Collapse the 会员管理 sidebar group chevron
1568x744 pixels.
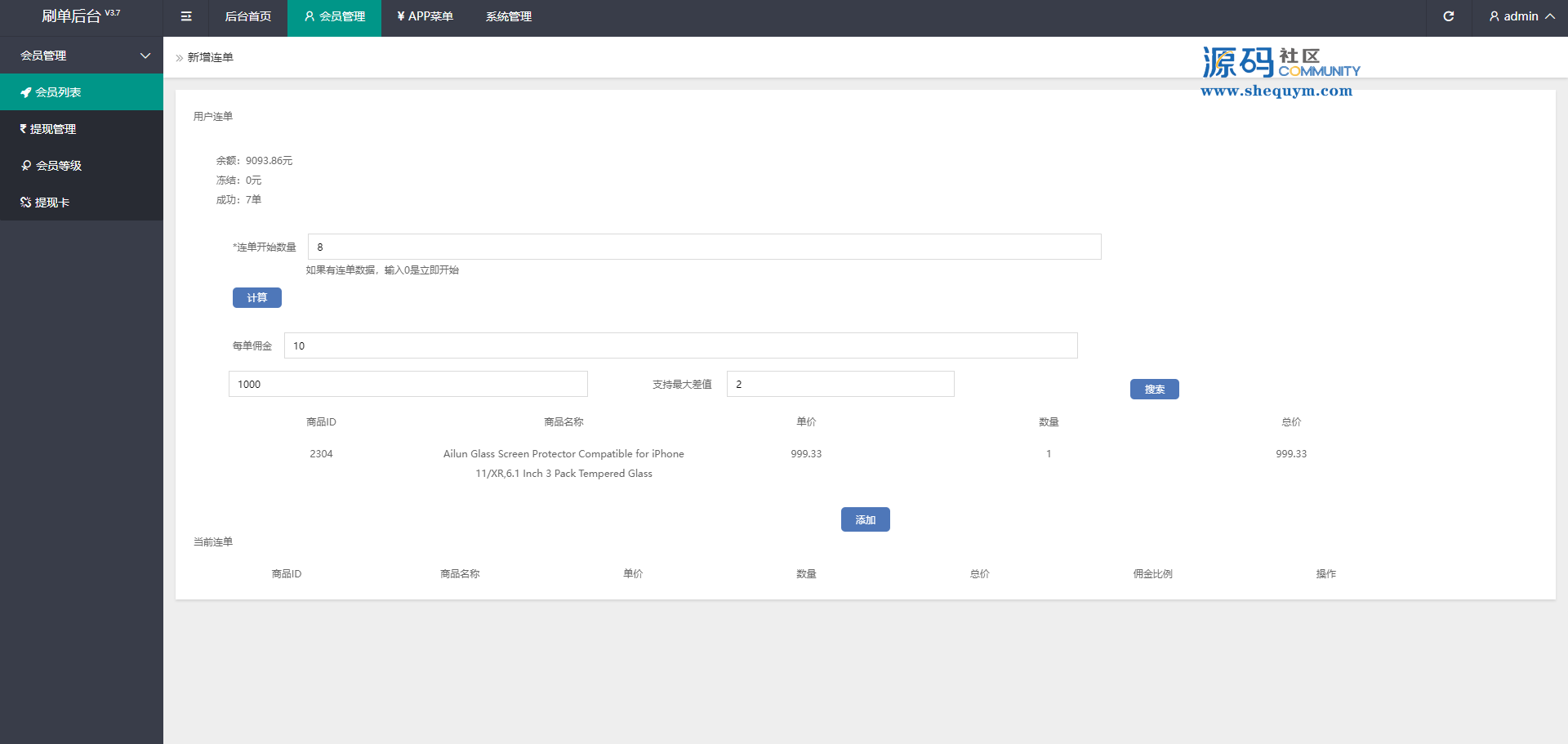click(145, 56)
